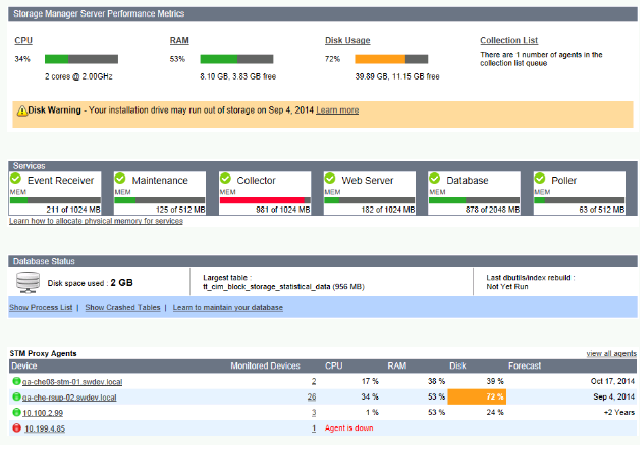Open monitored devices count 26 link

pos(312,397)
